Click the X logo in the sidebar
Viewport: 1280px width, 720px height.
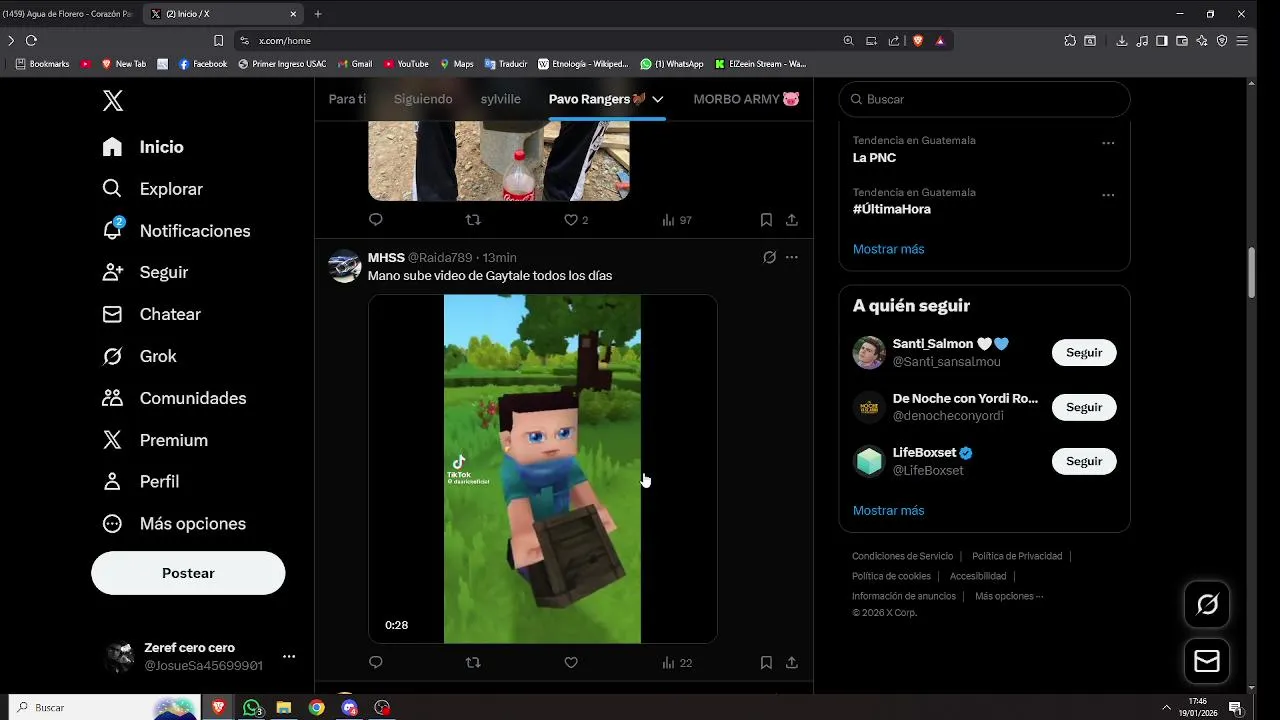[x=113, y=100]
